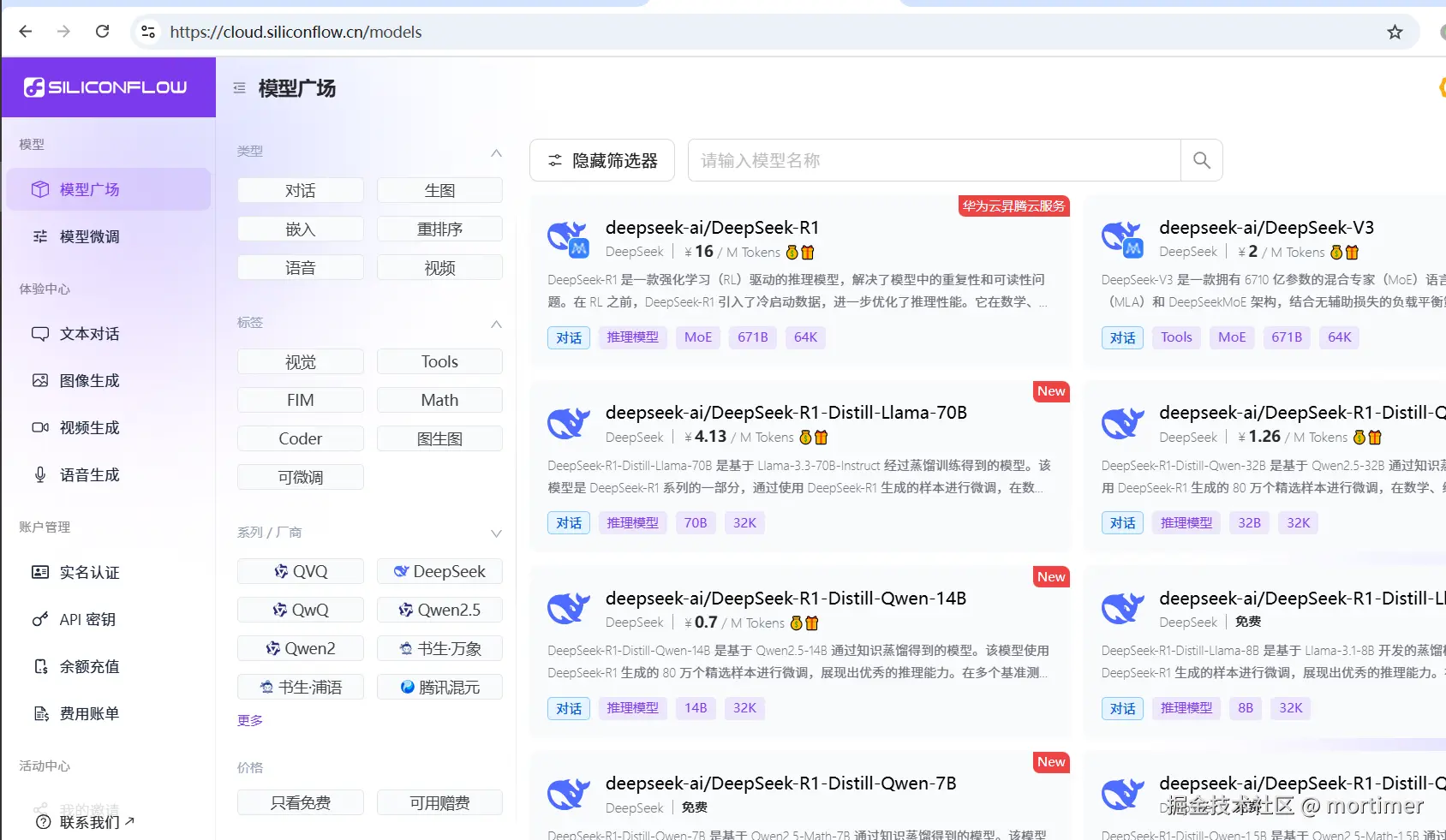Reload the page with refresh icon
The width and height of the screenshot is (1446, 840).
pyautogui.click(x=102, y=32)
